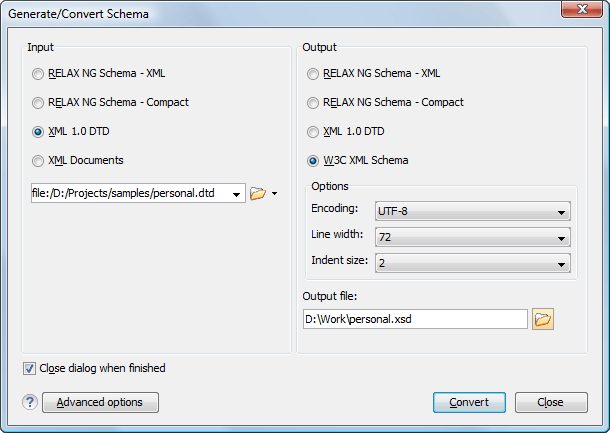Toggle Close dialog when finished checkbox
Image resolution: width=610 pixels, height=433 pixels.
pos(29,368)
